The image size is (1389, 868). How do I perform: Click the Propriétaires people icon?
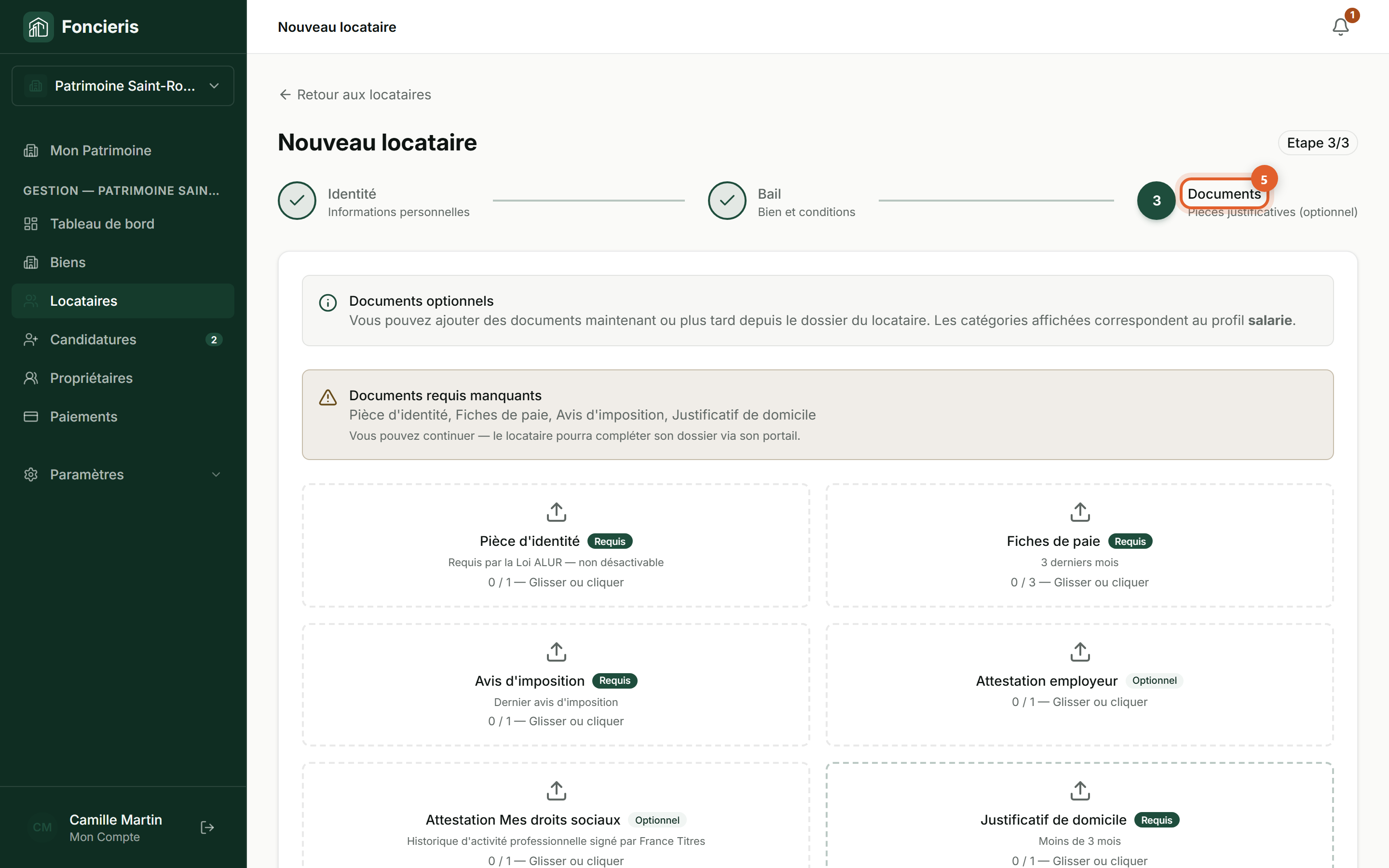[31, 378]
